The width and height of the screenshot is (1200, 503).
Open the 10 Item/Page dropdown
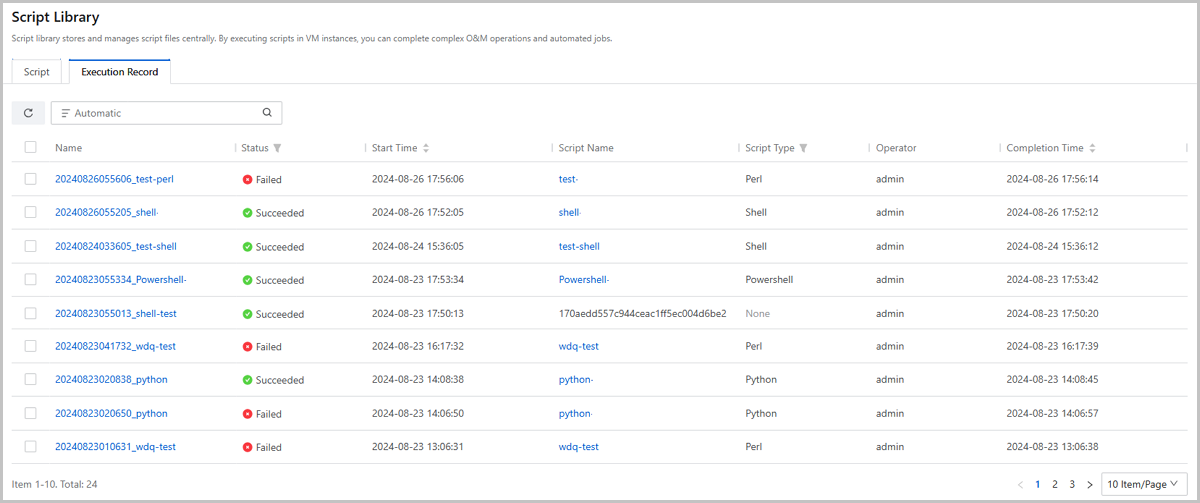(1144, 484)
